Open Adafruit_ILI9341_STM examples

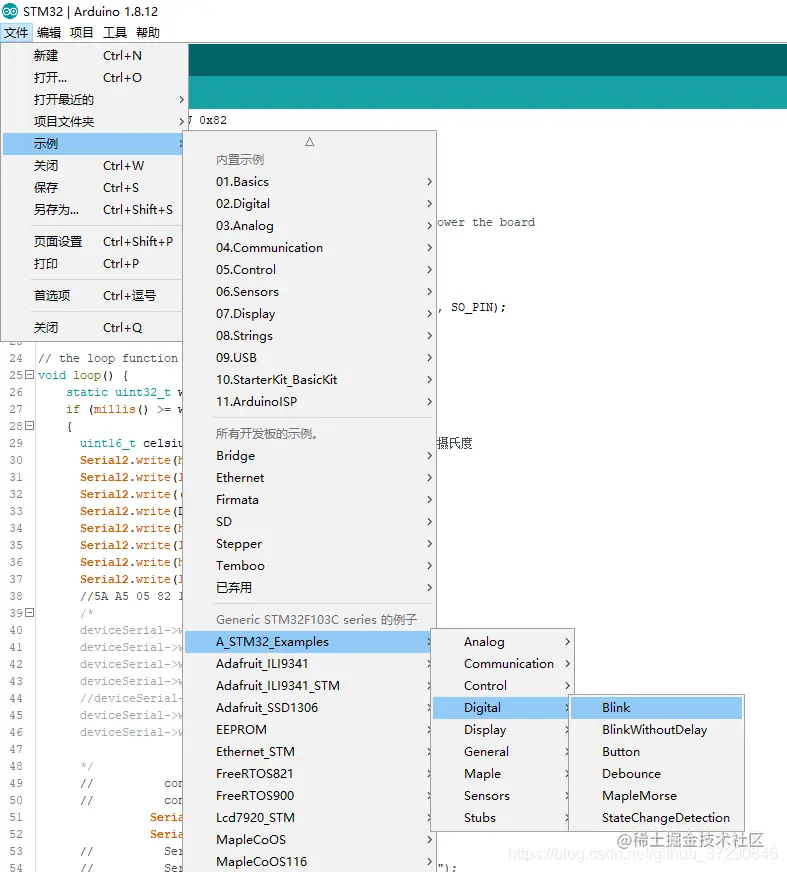pos(309,686)
